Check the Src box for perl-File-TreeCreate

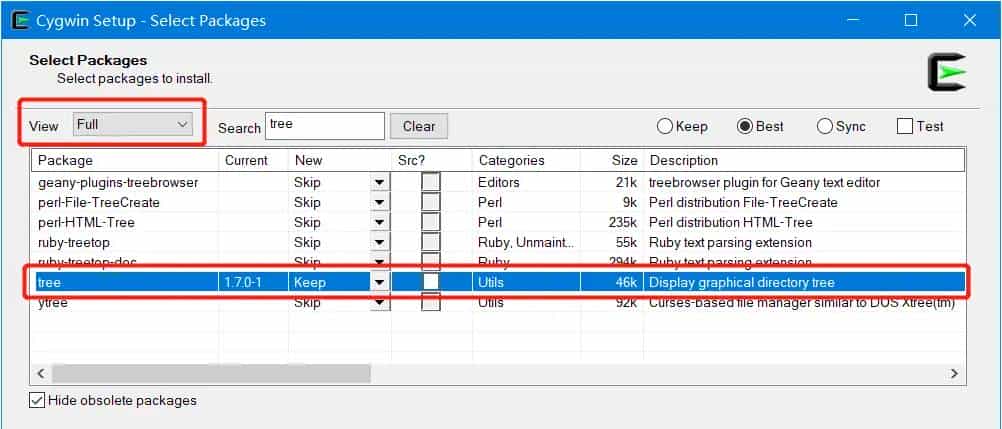431,203
